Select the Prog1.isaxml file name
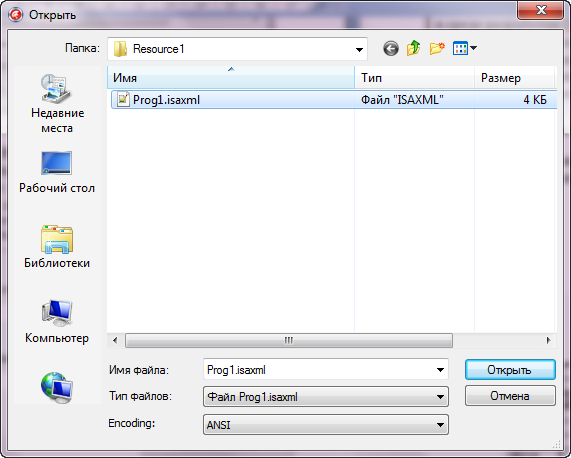 166,100
